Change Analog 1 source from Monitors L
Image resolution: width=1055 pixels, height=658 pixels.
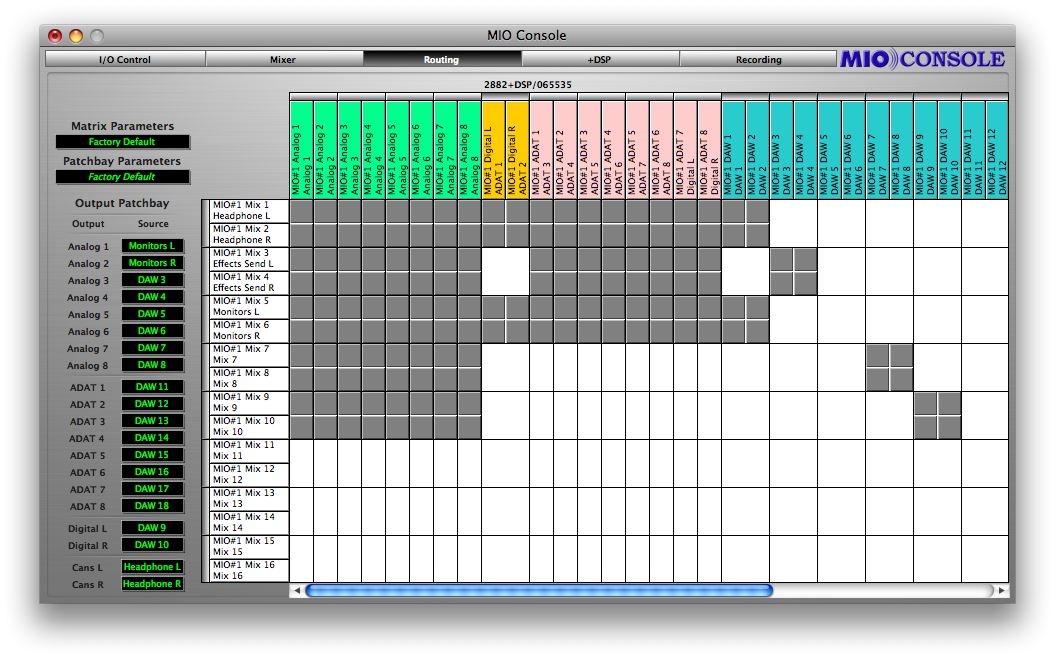[x=152, y=246]
